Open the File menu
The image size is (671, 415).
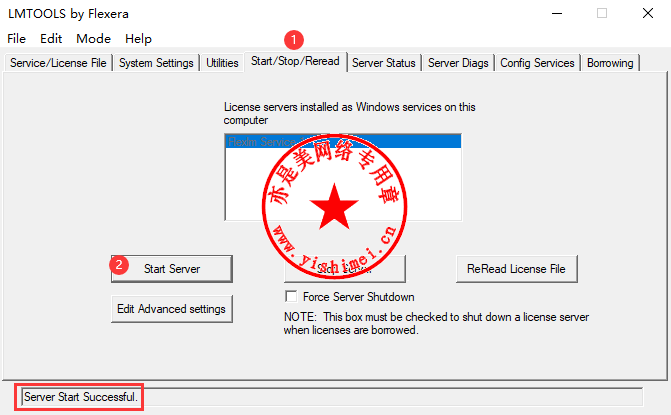[16, 39]
